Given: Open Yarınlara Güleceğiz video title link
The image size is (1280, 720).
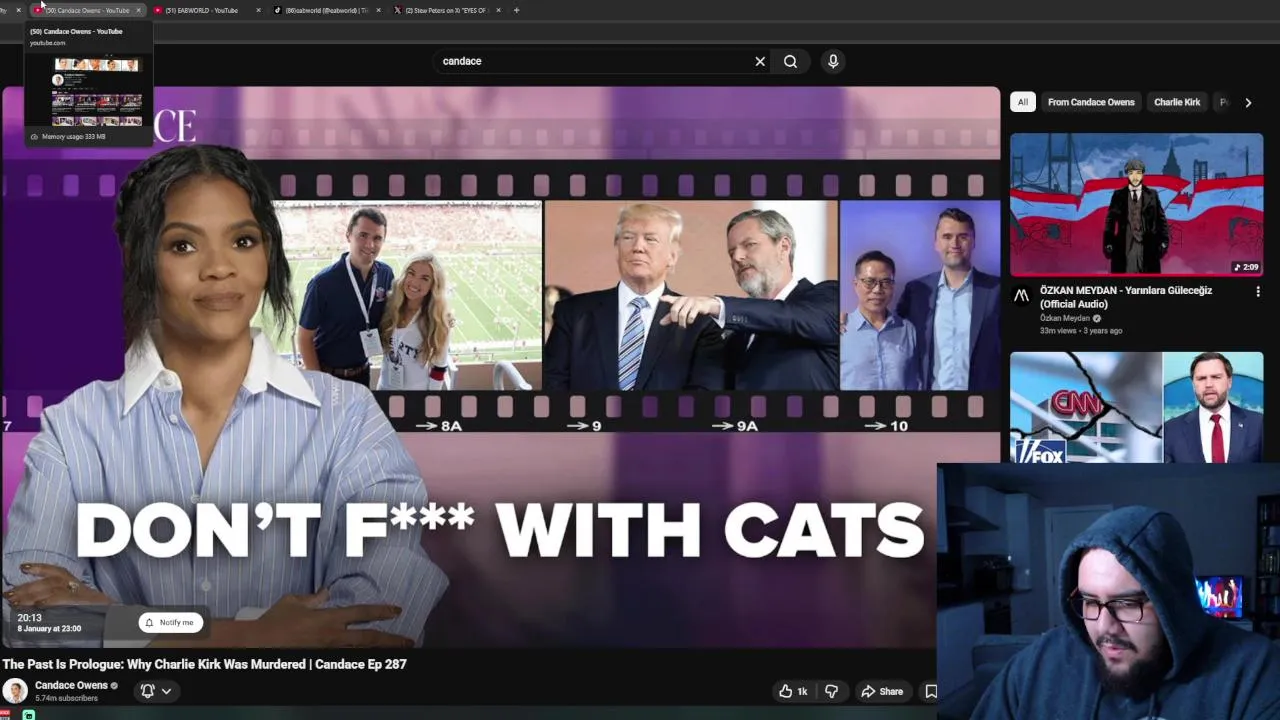Looking at the screenshot, I should pyautogui.click(x=1126, y=297).
